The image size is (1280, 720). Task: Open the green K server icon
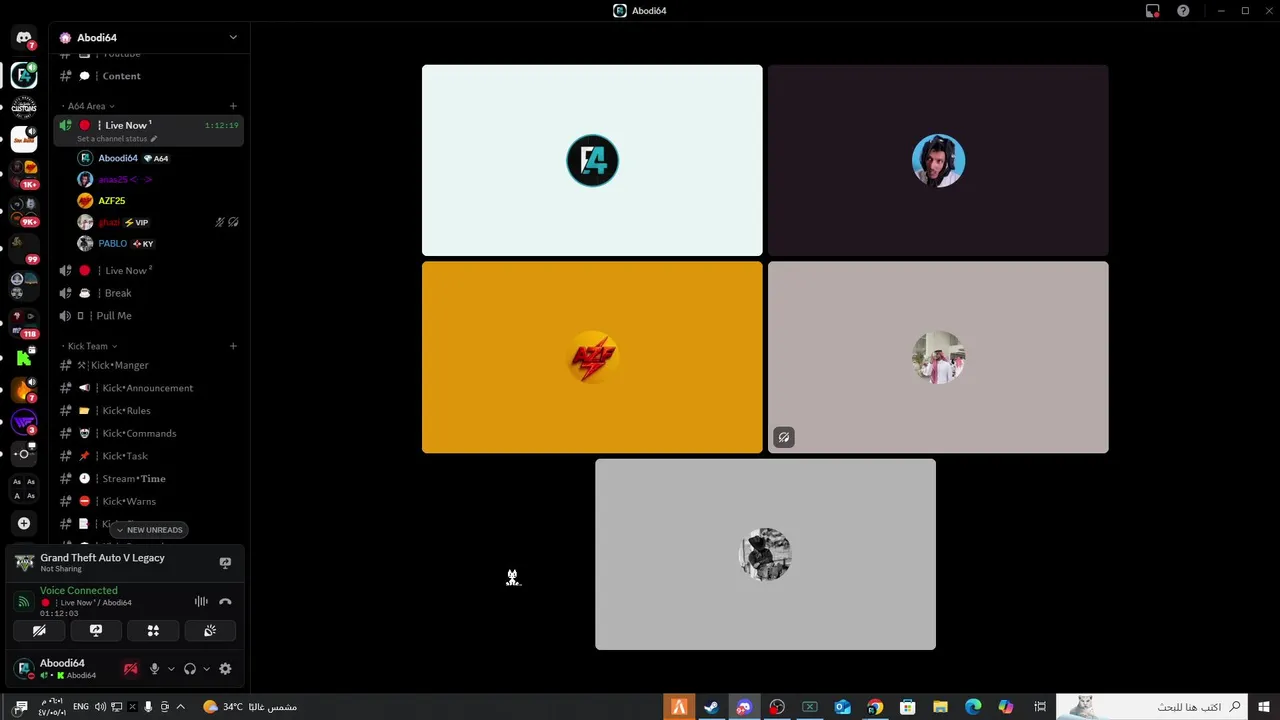(x=24, y=357)
